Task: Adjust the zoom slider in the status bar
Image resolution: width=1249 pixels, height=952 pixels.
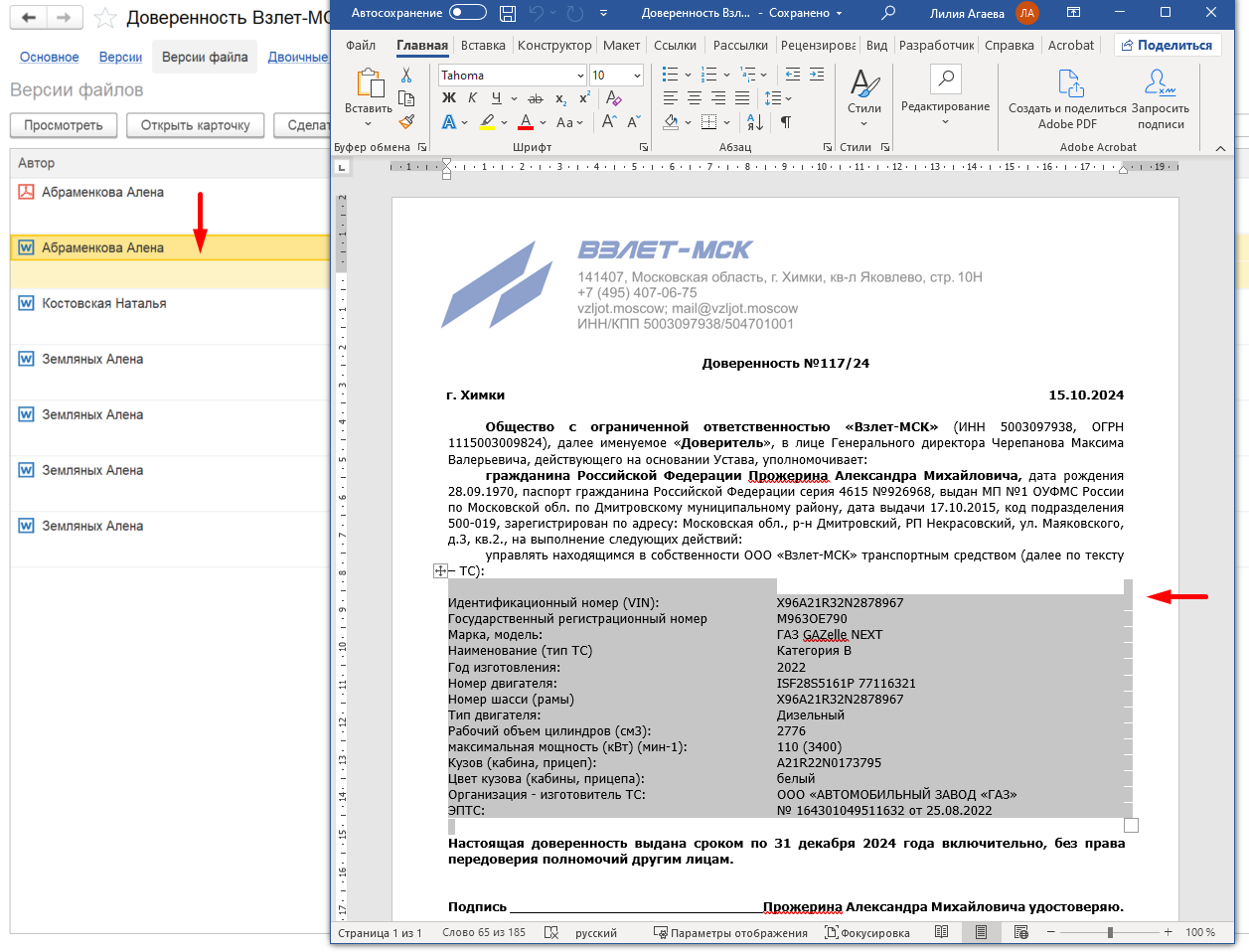Action: [x=1110, y=932]
